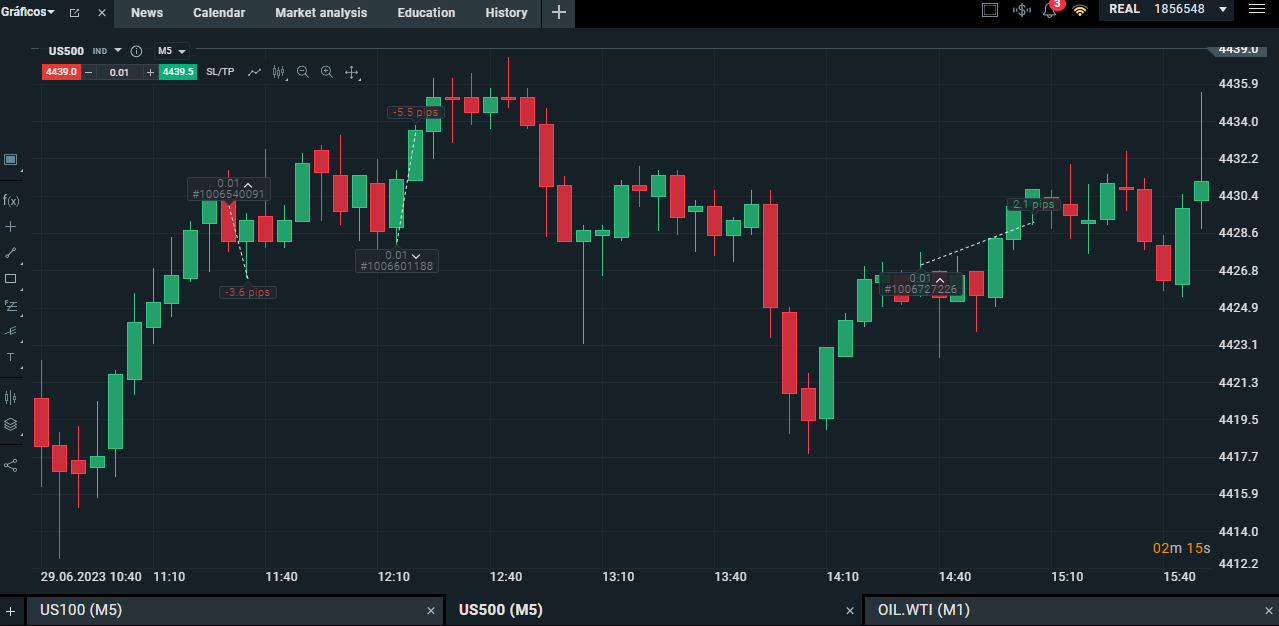Close the OIL.WTI (M1) chart tab
Screen dimensions: 1279x626
click(x=1271, y=610)
